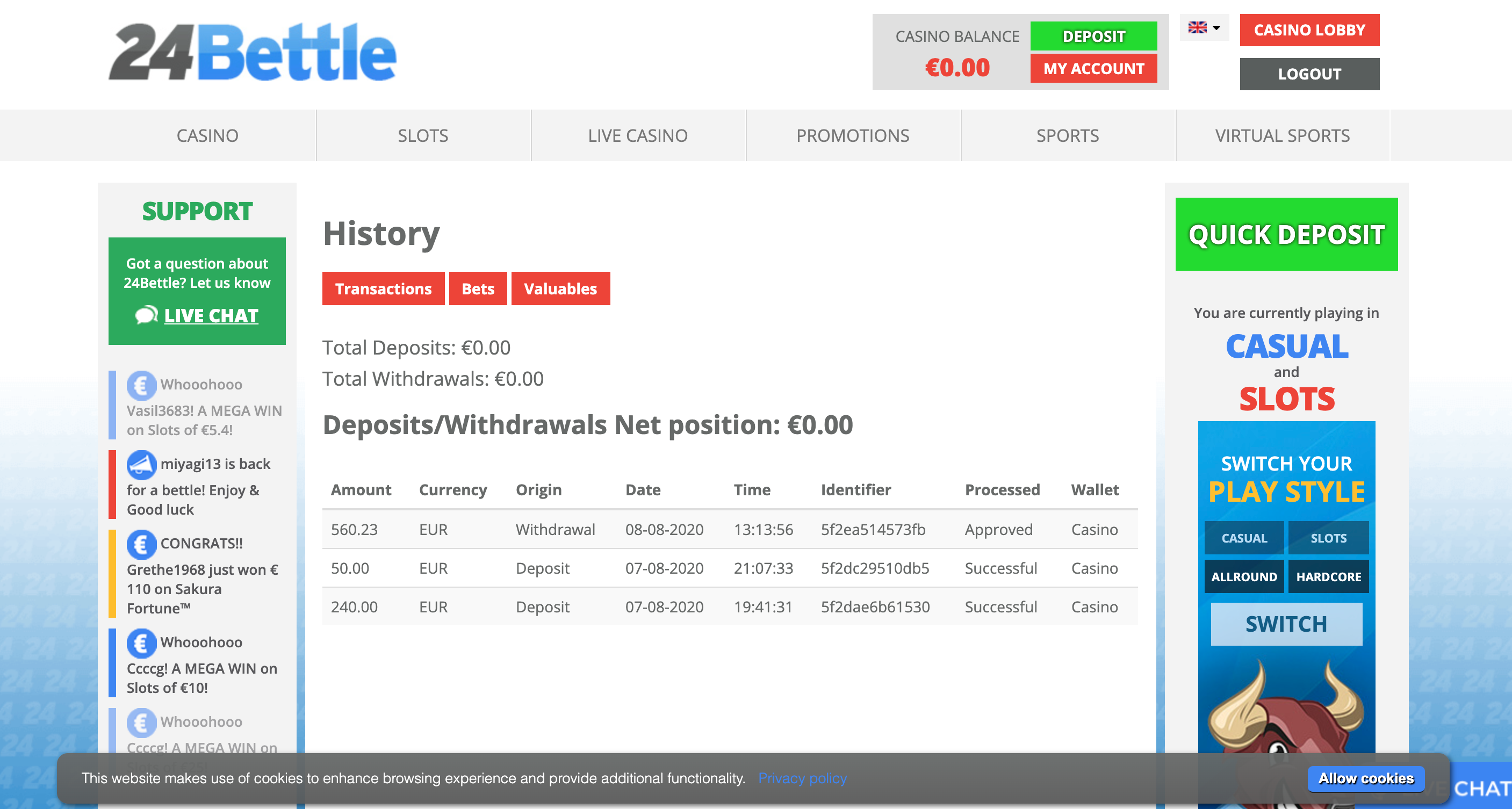Select the CASUAL play style
Image resolution: width=1512 pixels, height=809 pixels.
click(x=1244, y=538)
